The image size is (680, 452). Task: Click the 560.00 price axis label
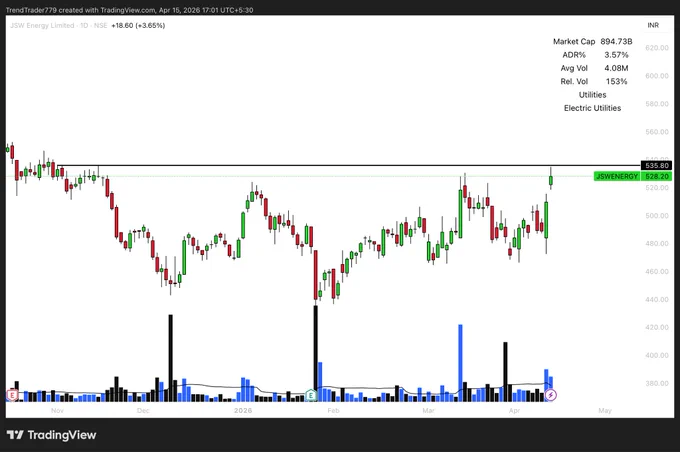pos(657,132)
